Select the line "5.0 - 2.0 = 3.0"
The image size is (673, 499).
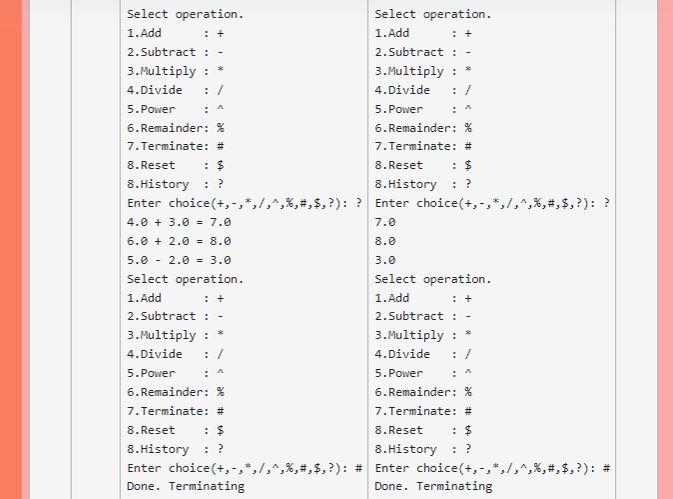point(179,260)
